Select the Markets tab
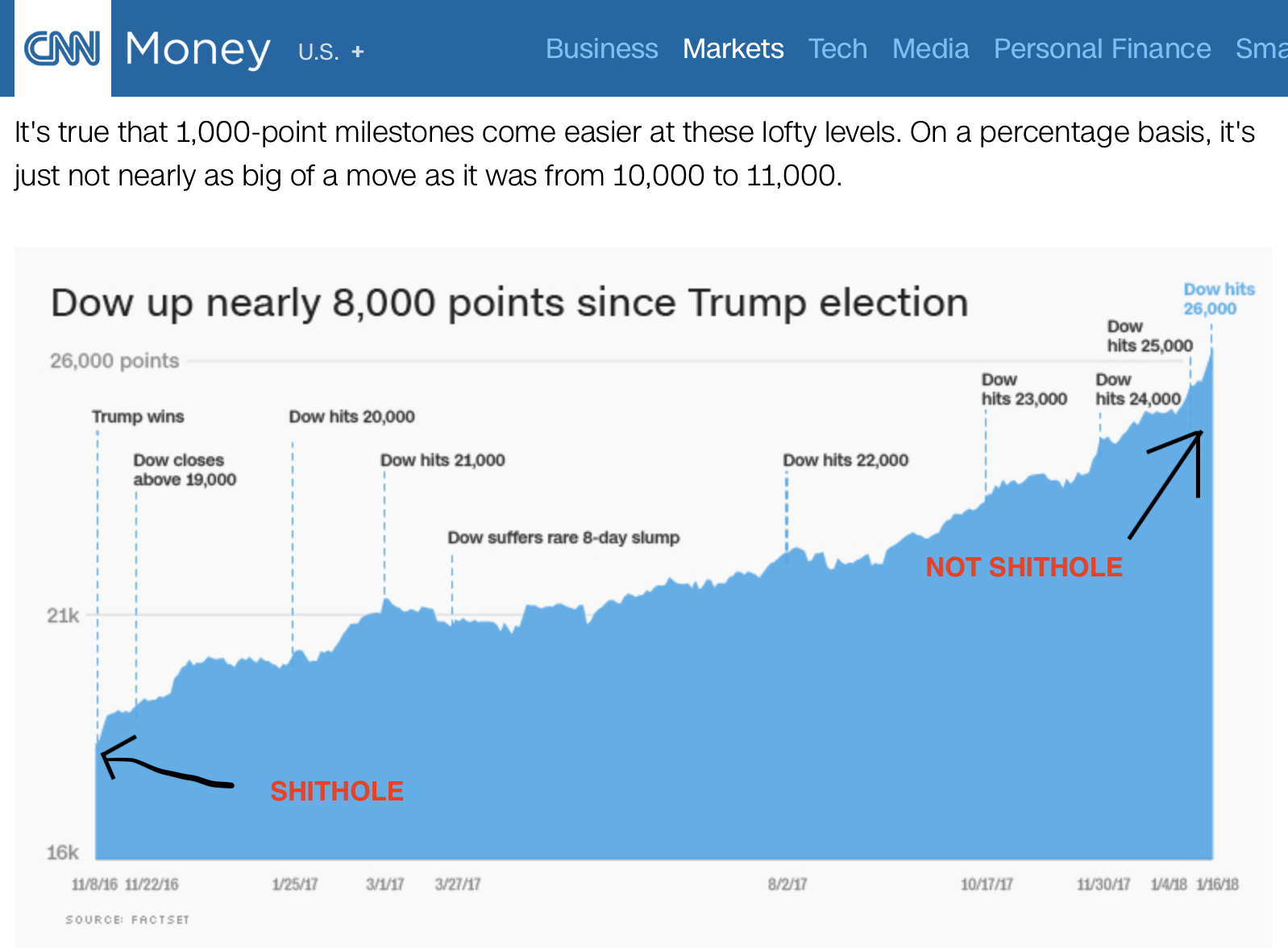This screenshot has width=1288, height=948. click(733, 48)
